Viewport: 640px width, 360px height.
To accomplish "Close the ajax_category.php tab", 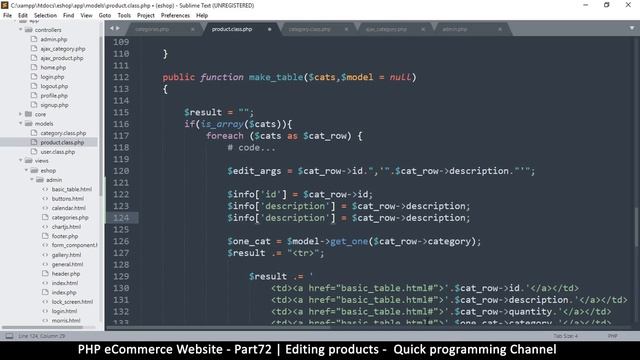I will pyautogui.click(x=423, y=29).
